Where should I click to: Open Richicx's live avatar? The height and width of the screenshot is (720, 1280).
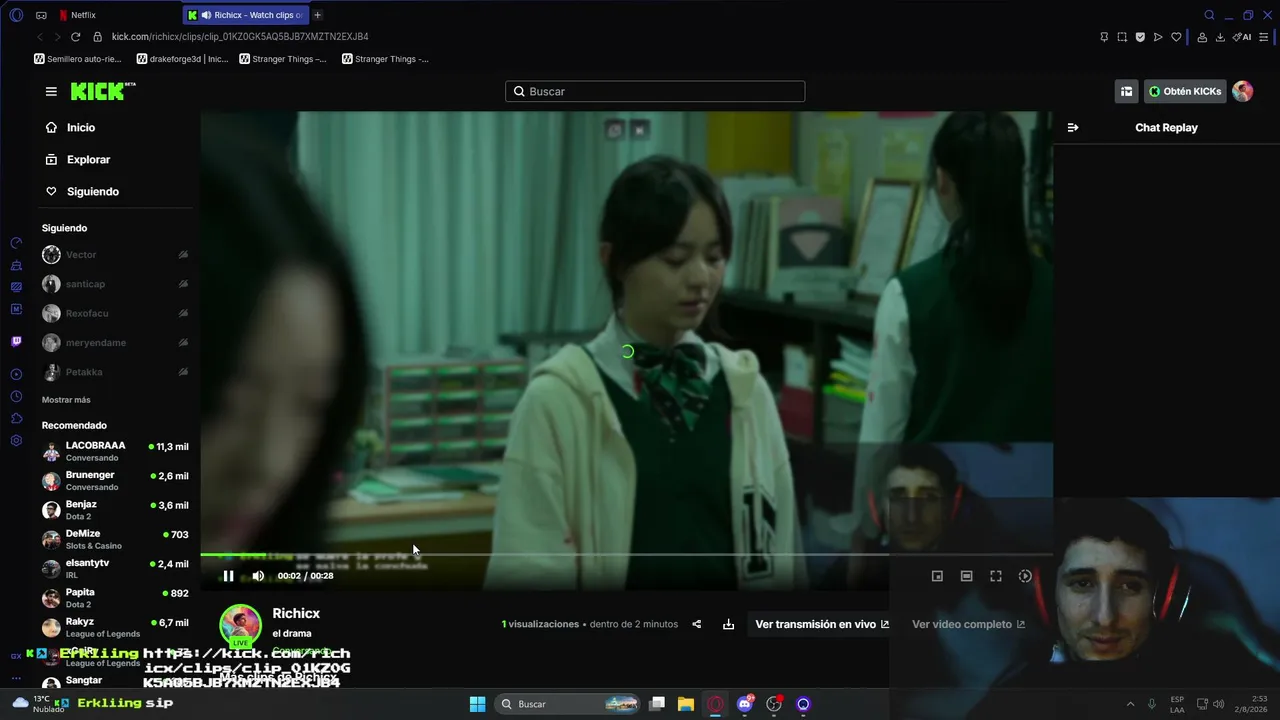pos(240,625)
